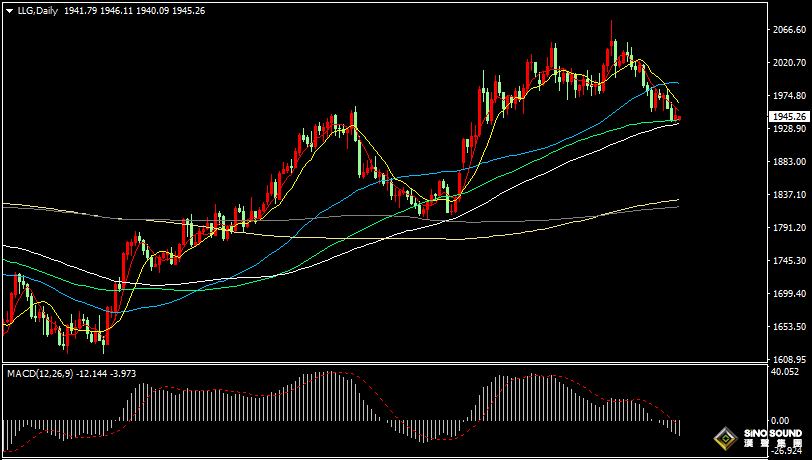Image resolution: width=812 pixels, height=460 pixels.
Task: Select the 1699.40 price axis label
Action: [x=789, y=294]
